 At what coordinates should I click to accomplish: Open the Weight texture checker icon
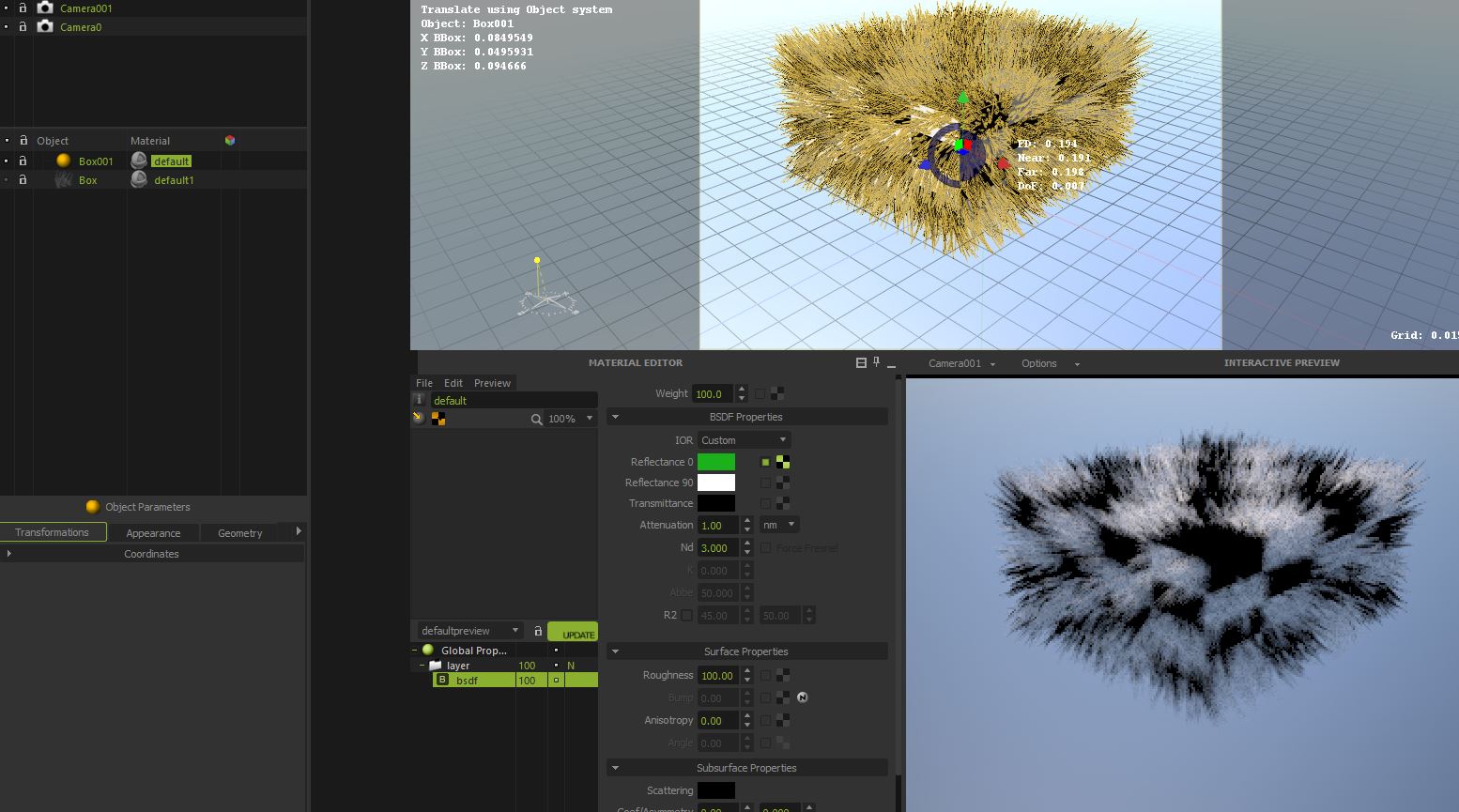(776, 394)
